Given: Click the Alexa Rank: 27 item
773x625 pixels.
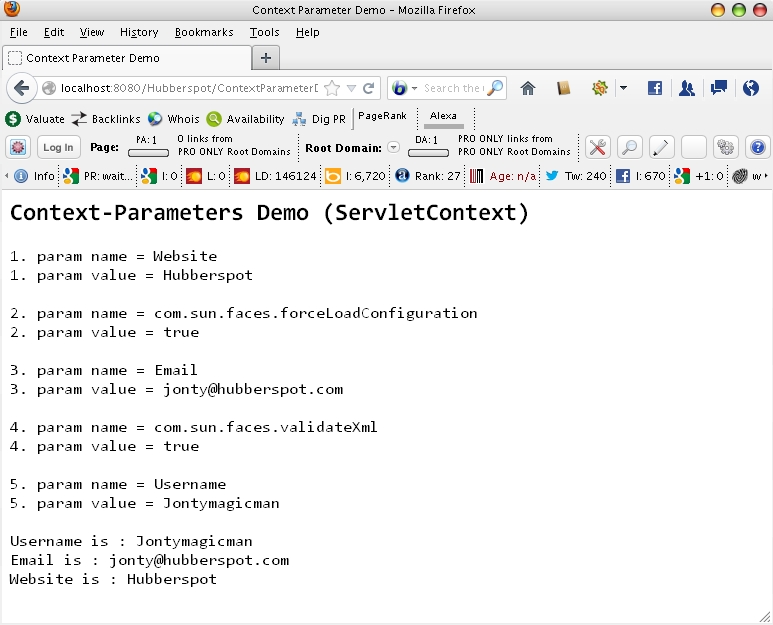Looking at the screenshot, I should [427, 176].
